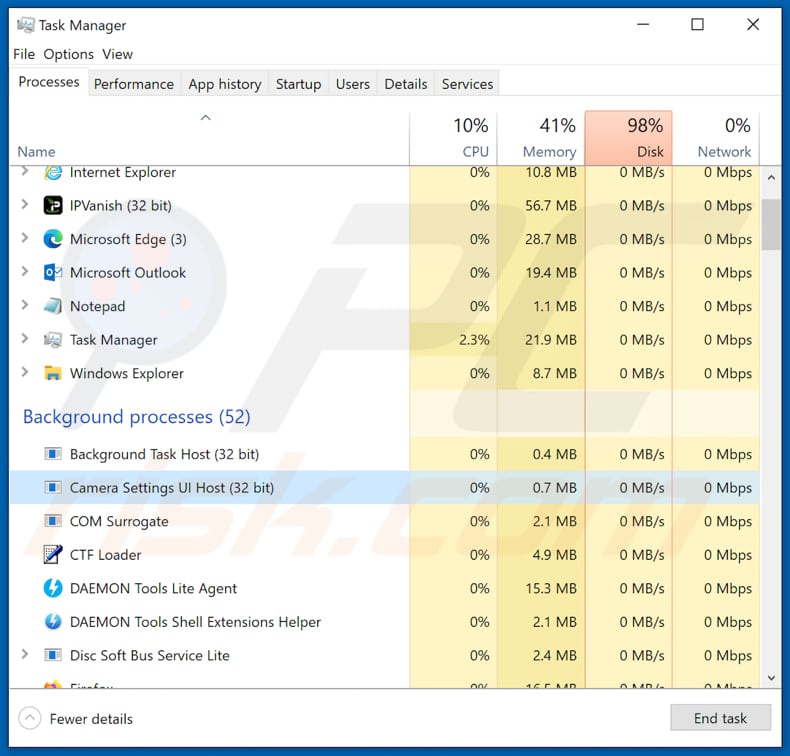The height and width of the screenshot is (756, 790).
Task: Select the Notepad process name
Action: click(97, 306)
